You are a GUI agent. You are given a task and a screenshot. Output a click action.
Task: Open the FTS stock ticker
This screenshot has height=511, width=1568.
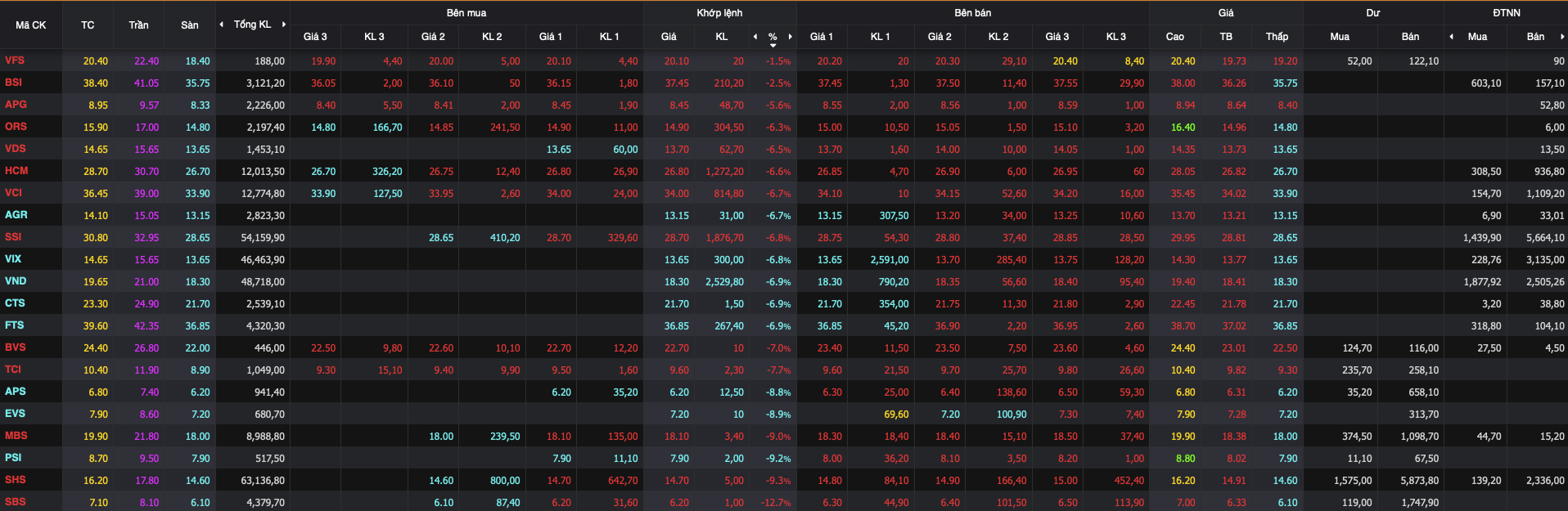tap(14, 325)
